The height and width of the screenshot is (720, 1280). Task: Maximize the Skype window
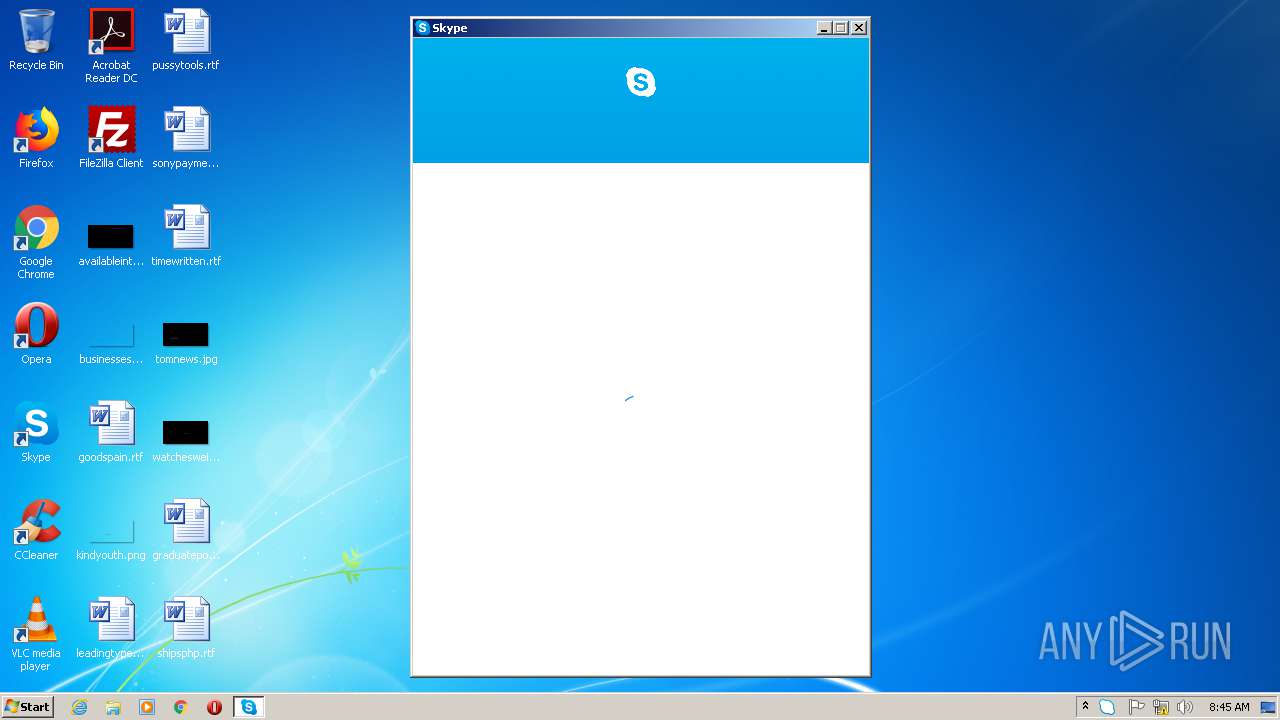click(x=841, y=28)
